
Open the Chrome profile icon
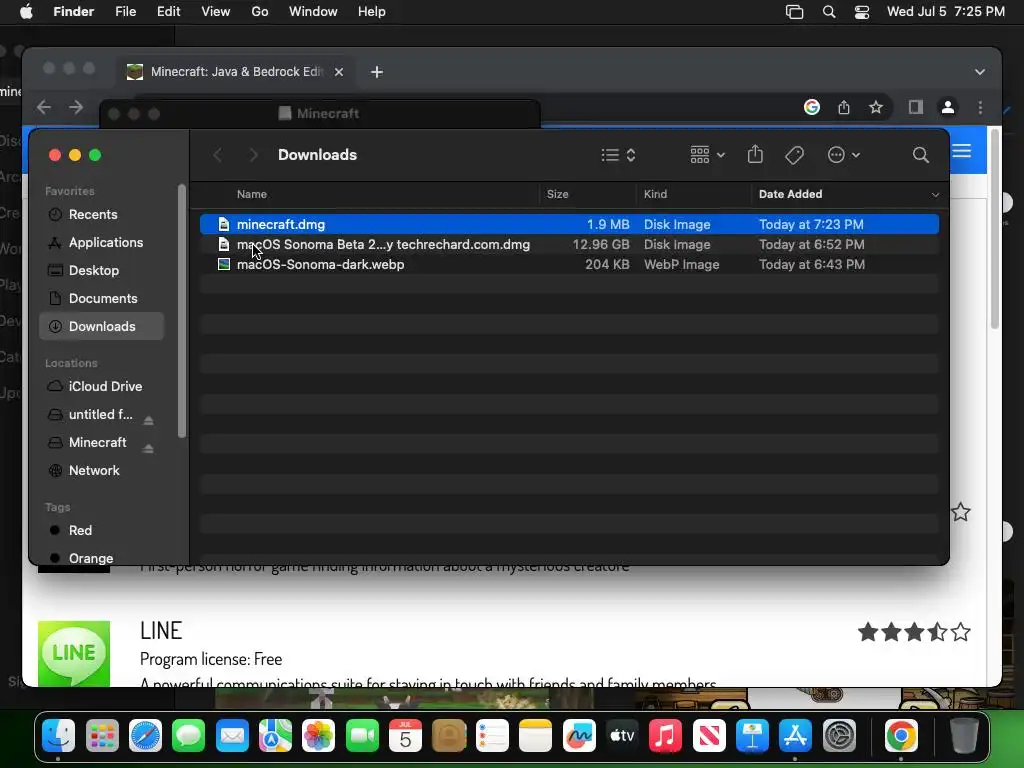[x=948, y=107]
